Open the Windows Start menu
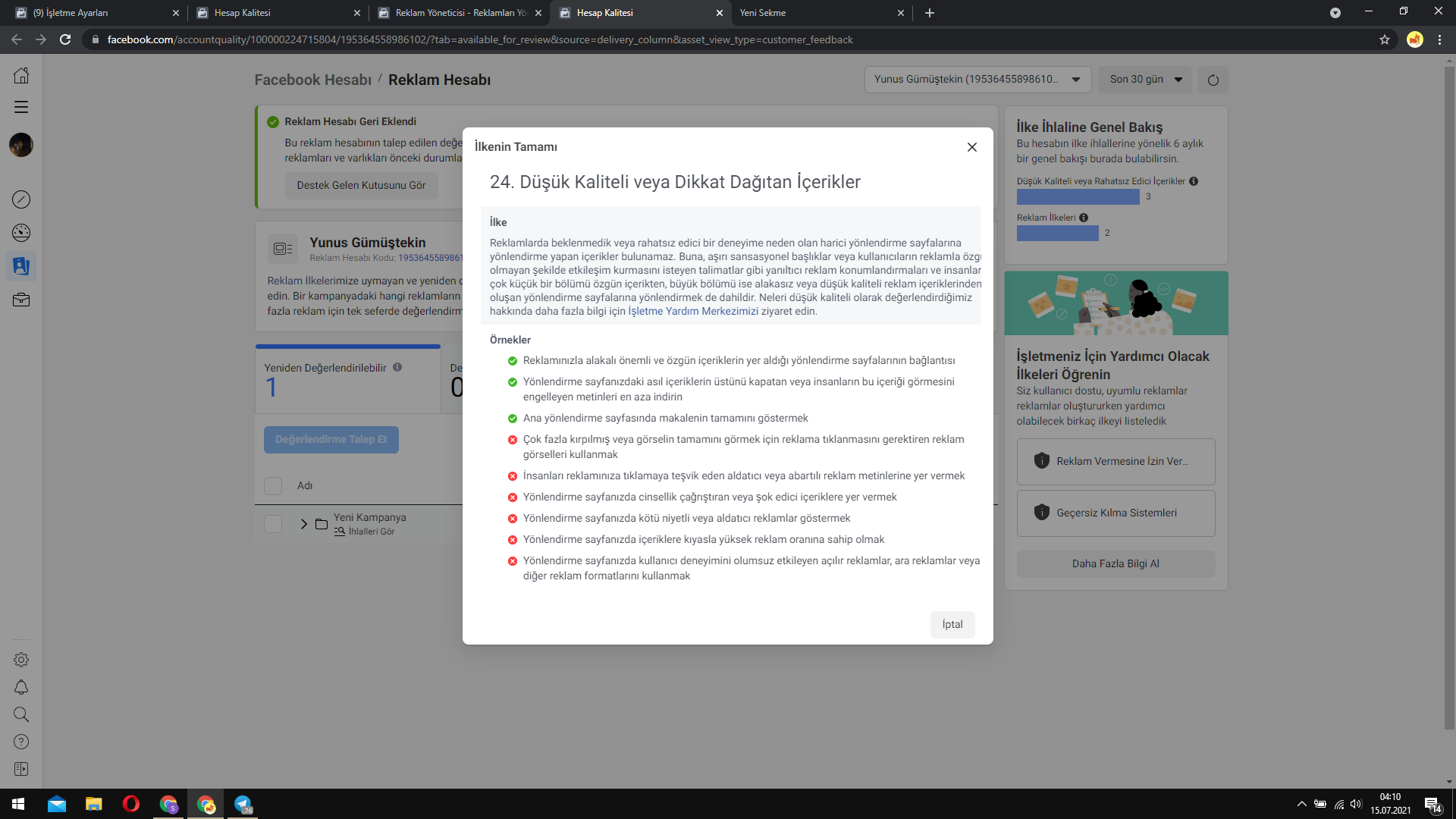 18,804
